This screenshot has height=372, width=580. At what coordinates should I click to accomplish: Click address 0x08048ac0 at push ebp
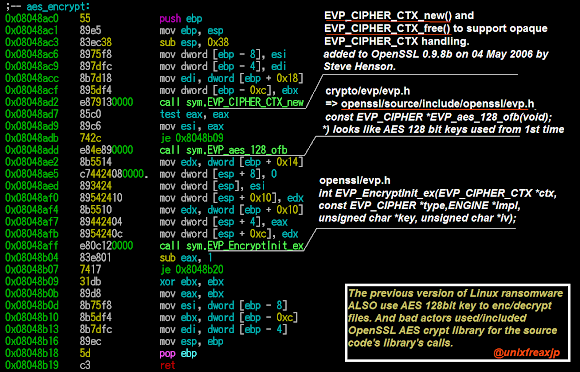tap(32, 18)
